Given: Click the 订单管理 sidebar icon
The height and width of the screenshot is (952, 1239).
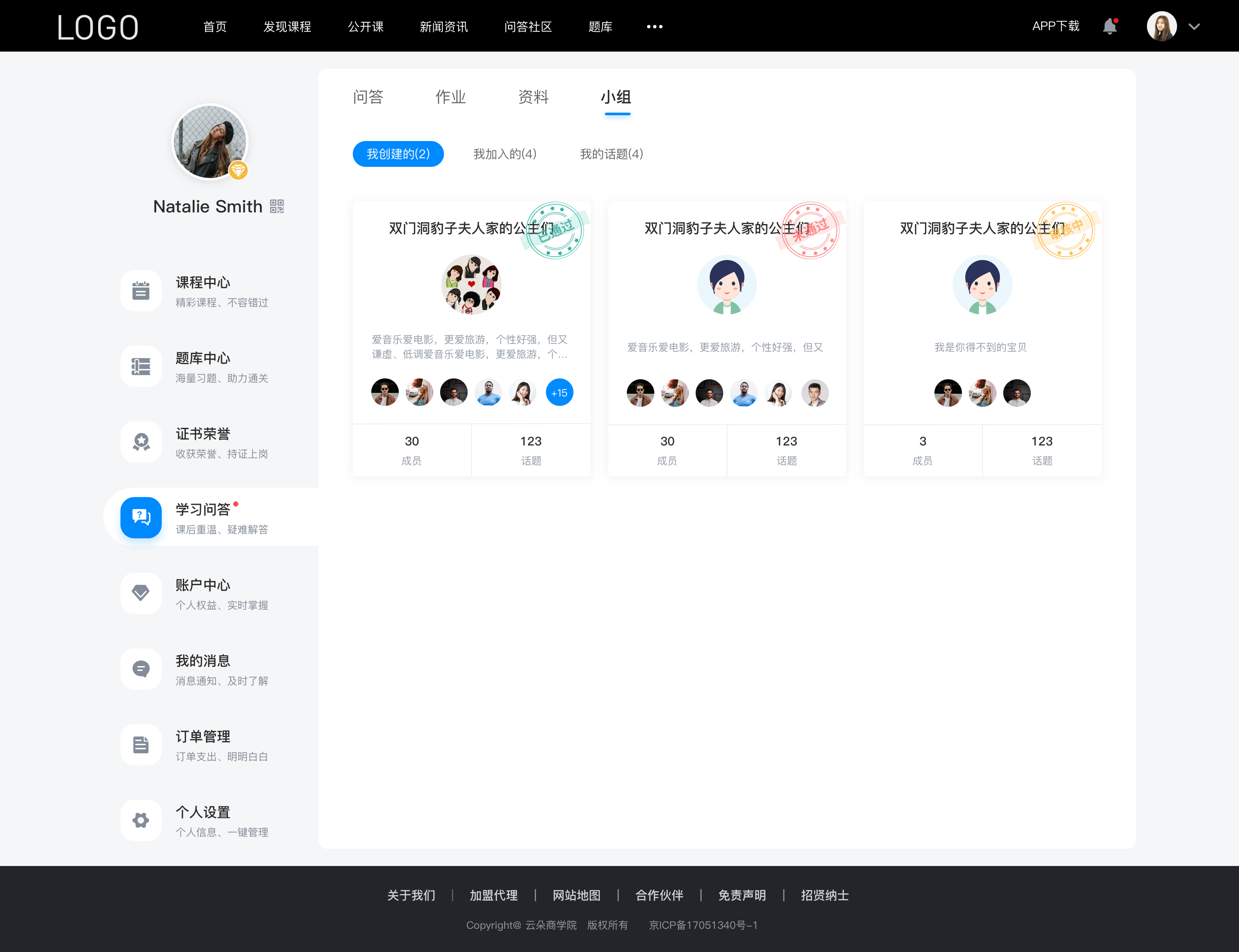Looking at the screenshot, I should coord(140,746).
